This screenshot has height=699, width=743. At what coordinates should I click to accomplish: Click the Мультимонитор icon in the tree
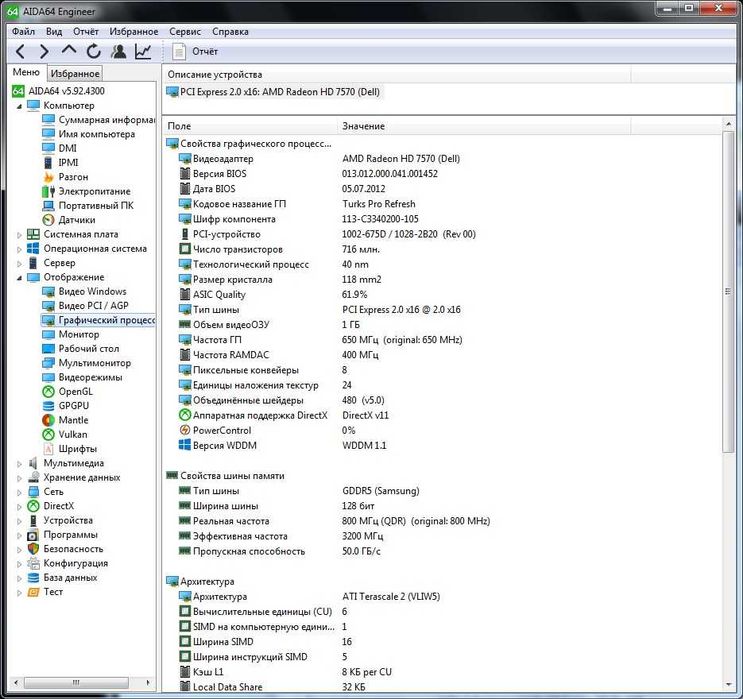(48, 363)
